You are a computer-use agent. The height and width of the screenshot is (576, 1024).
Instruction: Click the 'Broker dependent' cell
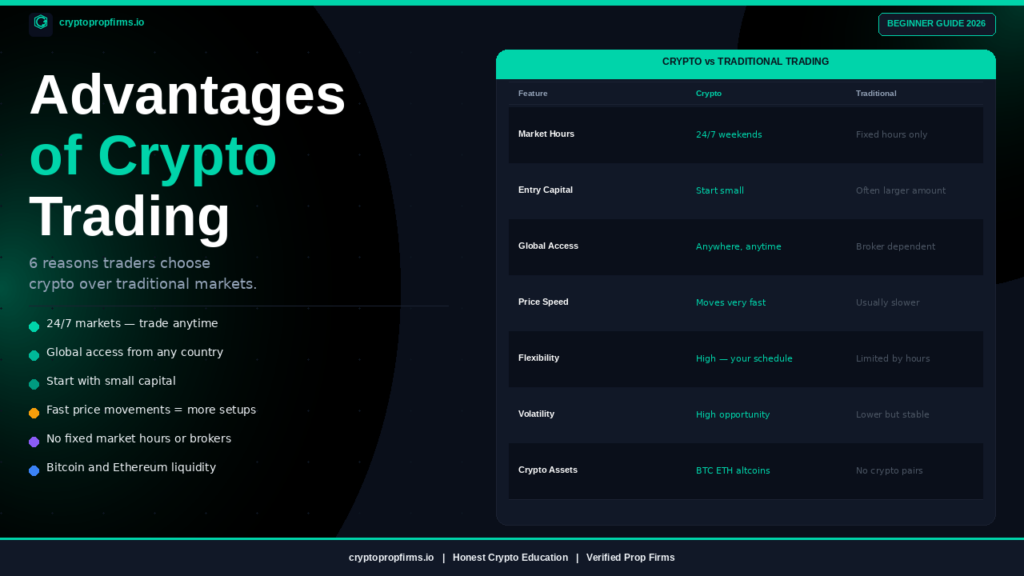point(895,247)
